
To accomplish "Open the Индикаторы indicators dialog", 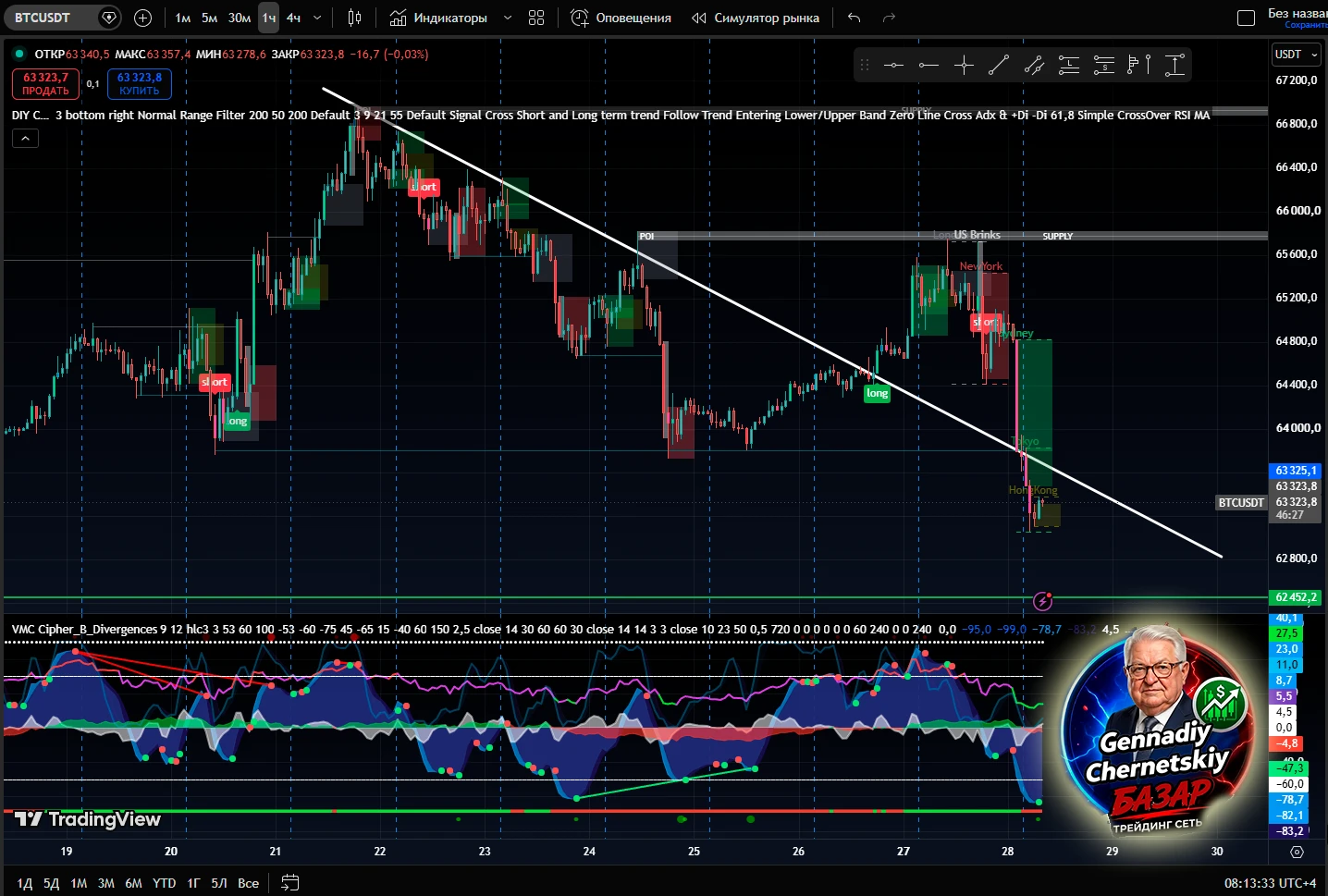I will coord(438,18).
